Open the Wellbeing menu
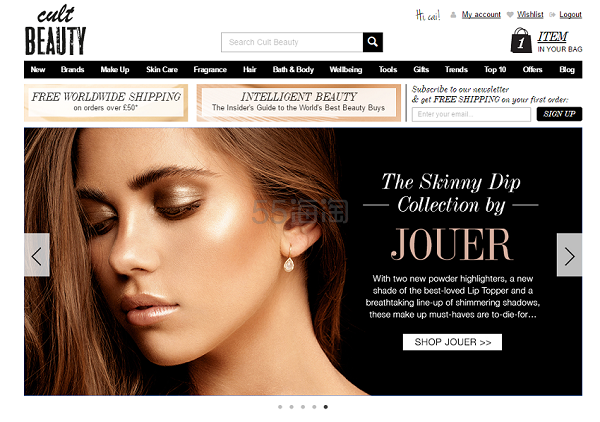Image resolution: width=600 pixels, height=422 pixels. [346, 70]
